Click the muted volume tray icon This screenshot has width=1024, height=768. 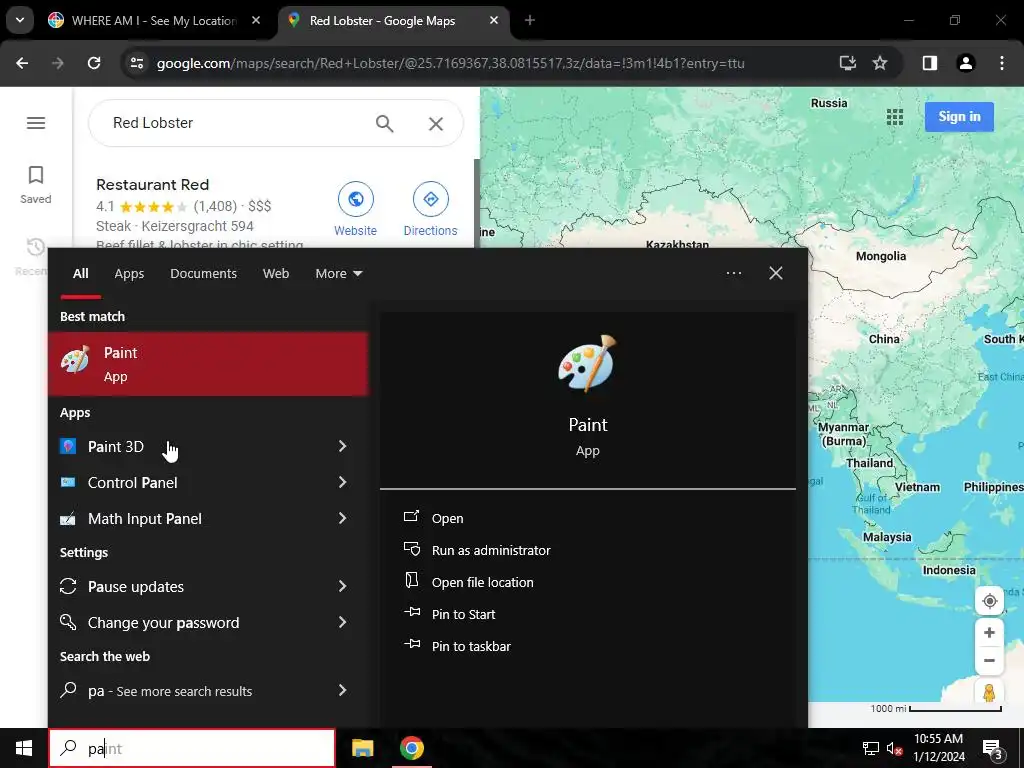click(x=893, y=748)
